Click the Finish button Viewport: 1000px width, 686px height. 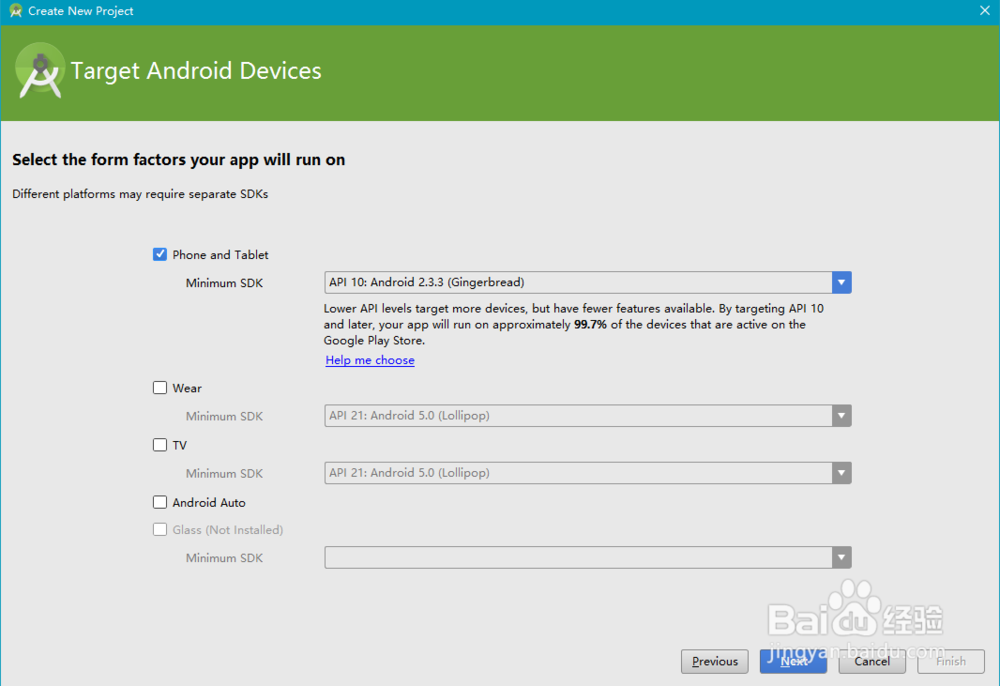click(951, 661)
